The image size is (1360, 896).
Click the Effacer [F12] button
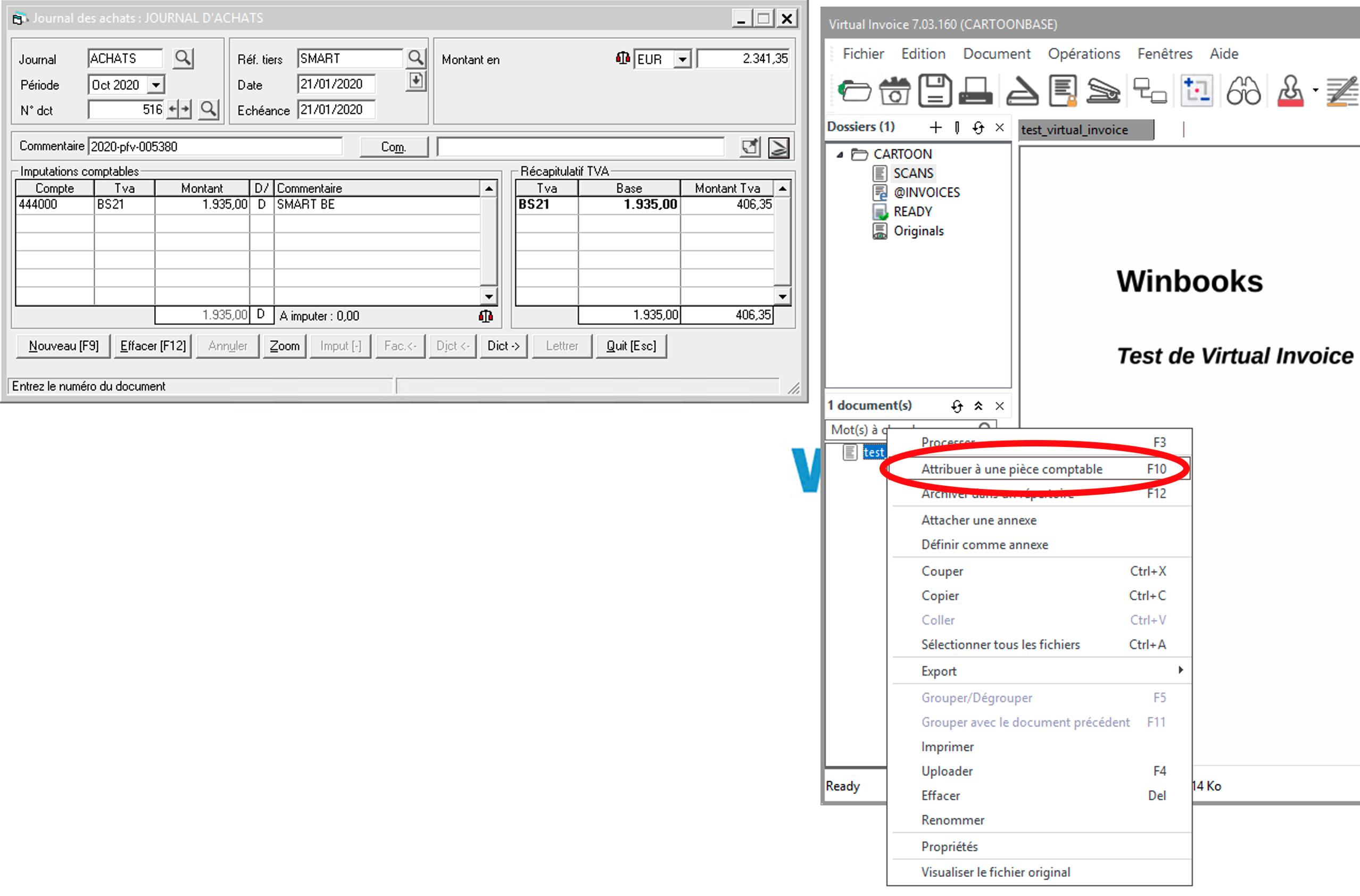[153, 346]
